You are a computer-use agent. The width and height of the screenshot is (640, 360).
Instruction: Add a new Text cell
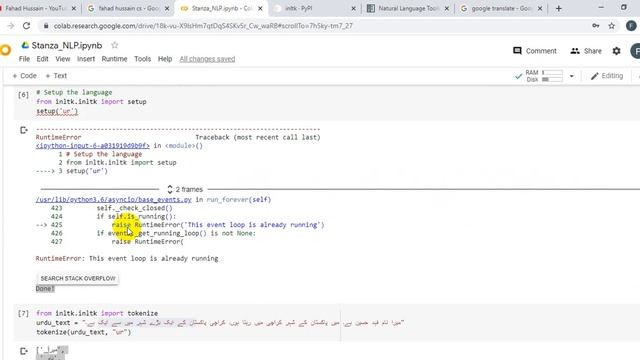coord(56,76)
